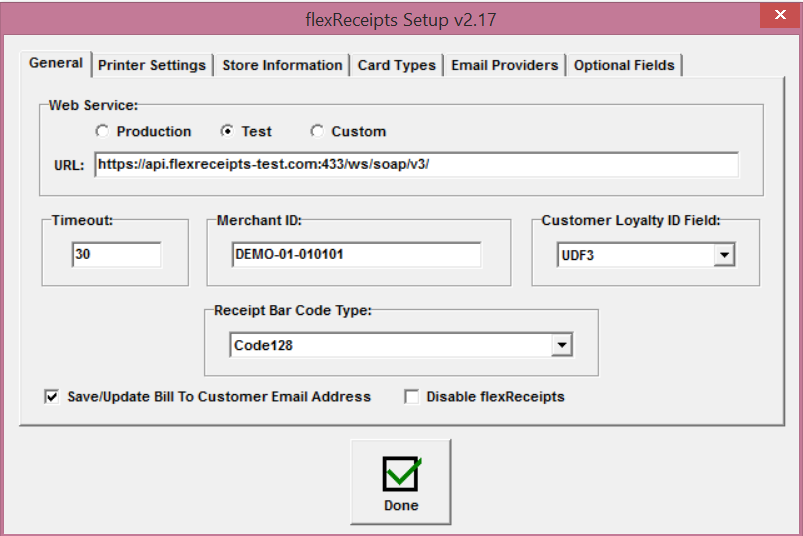Open the Printer Settings tab
Screen dimensions: 803x536
click(152, 66)
